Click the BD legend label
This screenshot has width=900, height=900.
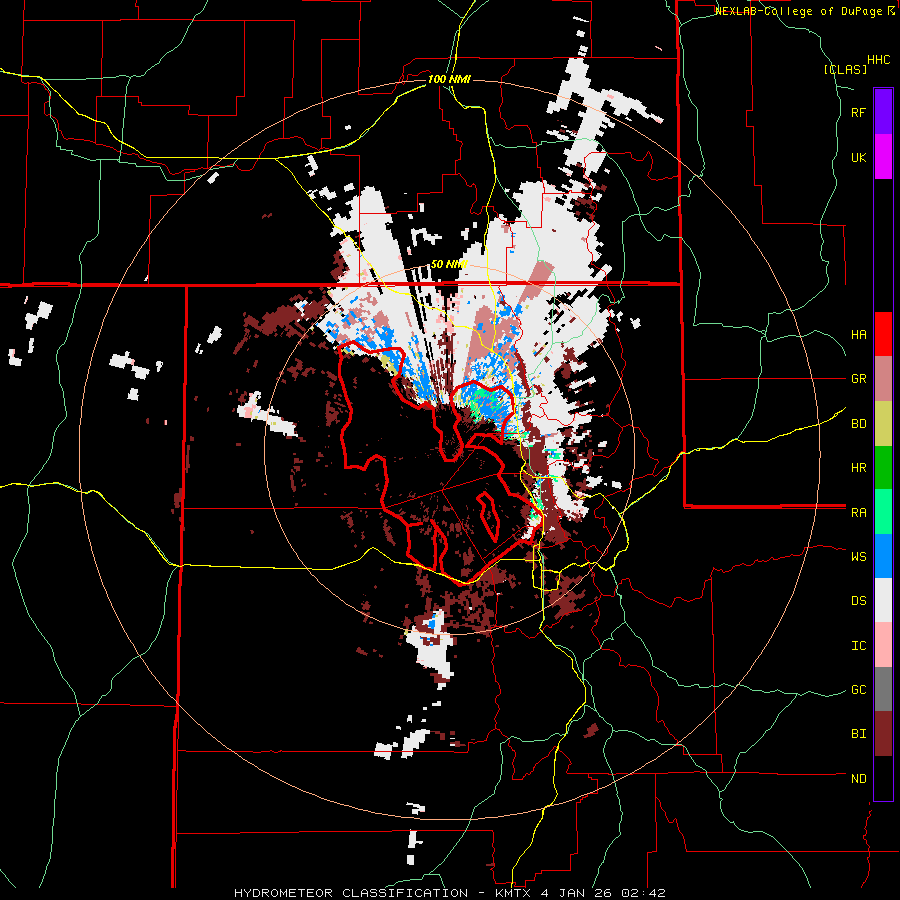pyautogui.click(x=858, y=424)
